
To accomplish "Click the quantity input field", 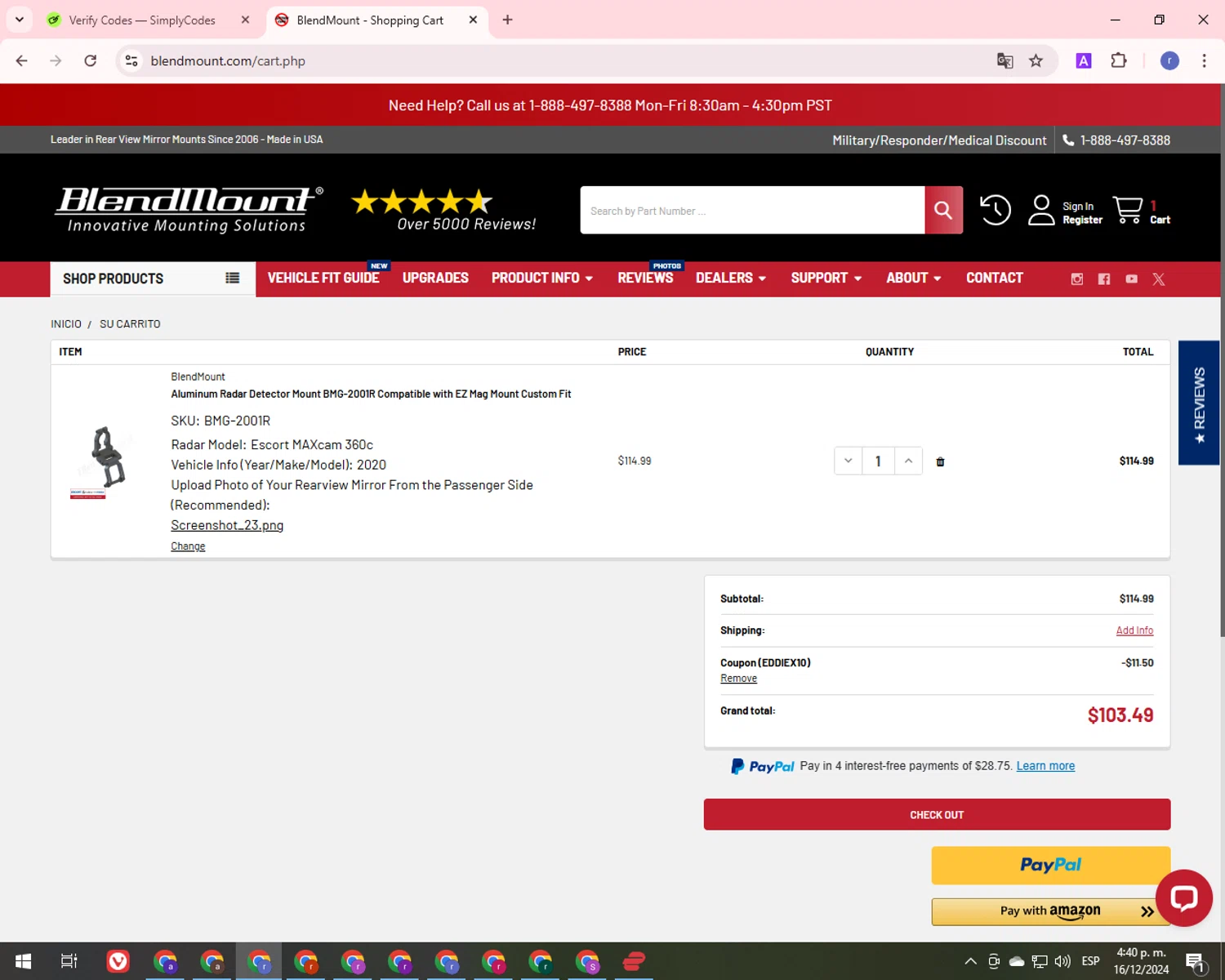I will pyautogui.click(x=878, y=461).
